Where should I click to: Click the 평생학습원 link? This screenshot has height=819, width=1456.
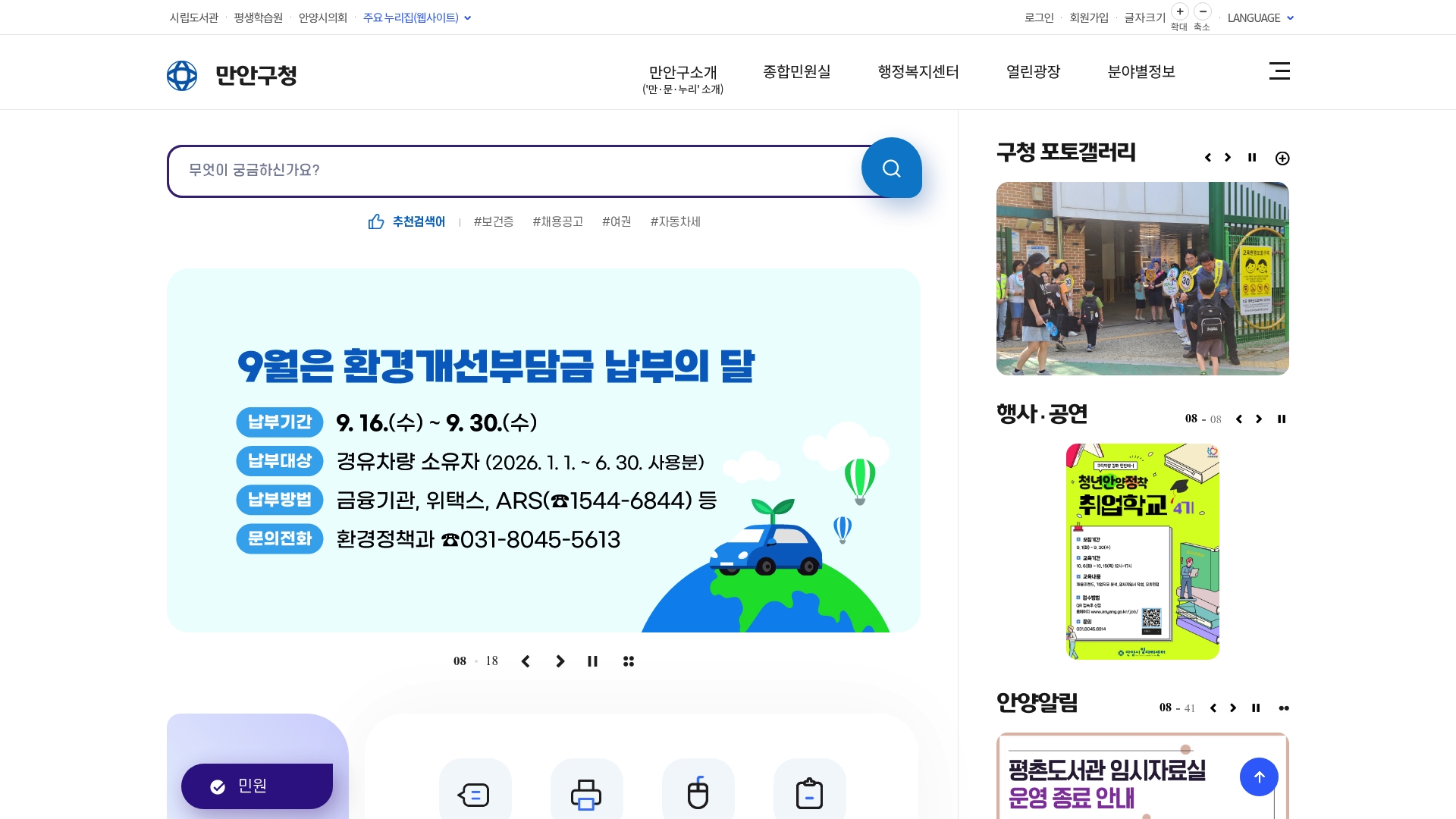coord(258,17)
